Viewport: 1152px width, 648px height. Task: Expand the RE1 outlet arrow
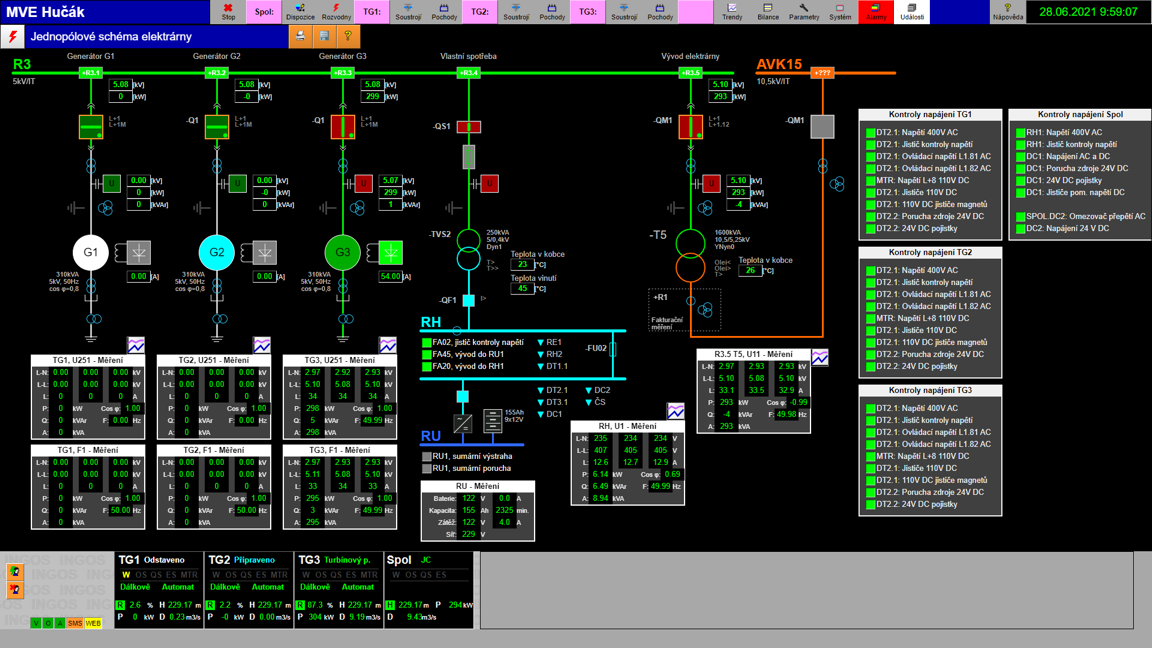(541, 343)
